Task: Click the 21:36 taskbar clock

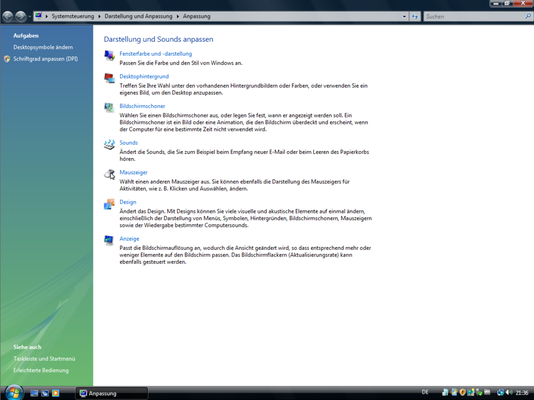Action: click(522, 393)
